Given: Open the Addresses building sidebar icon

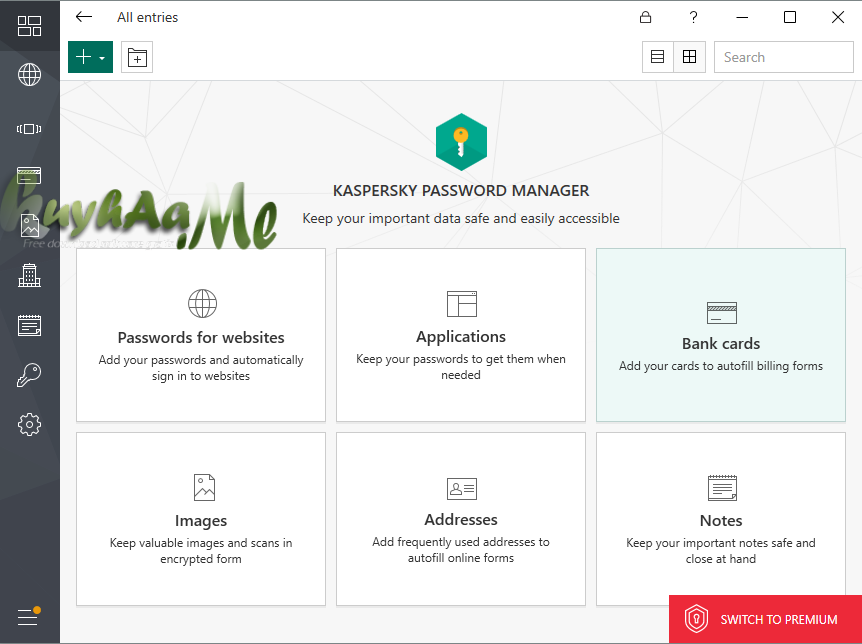Looking at the screenshot, I should [29, 275].
